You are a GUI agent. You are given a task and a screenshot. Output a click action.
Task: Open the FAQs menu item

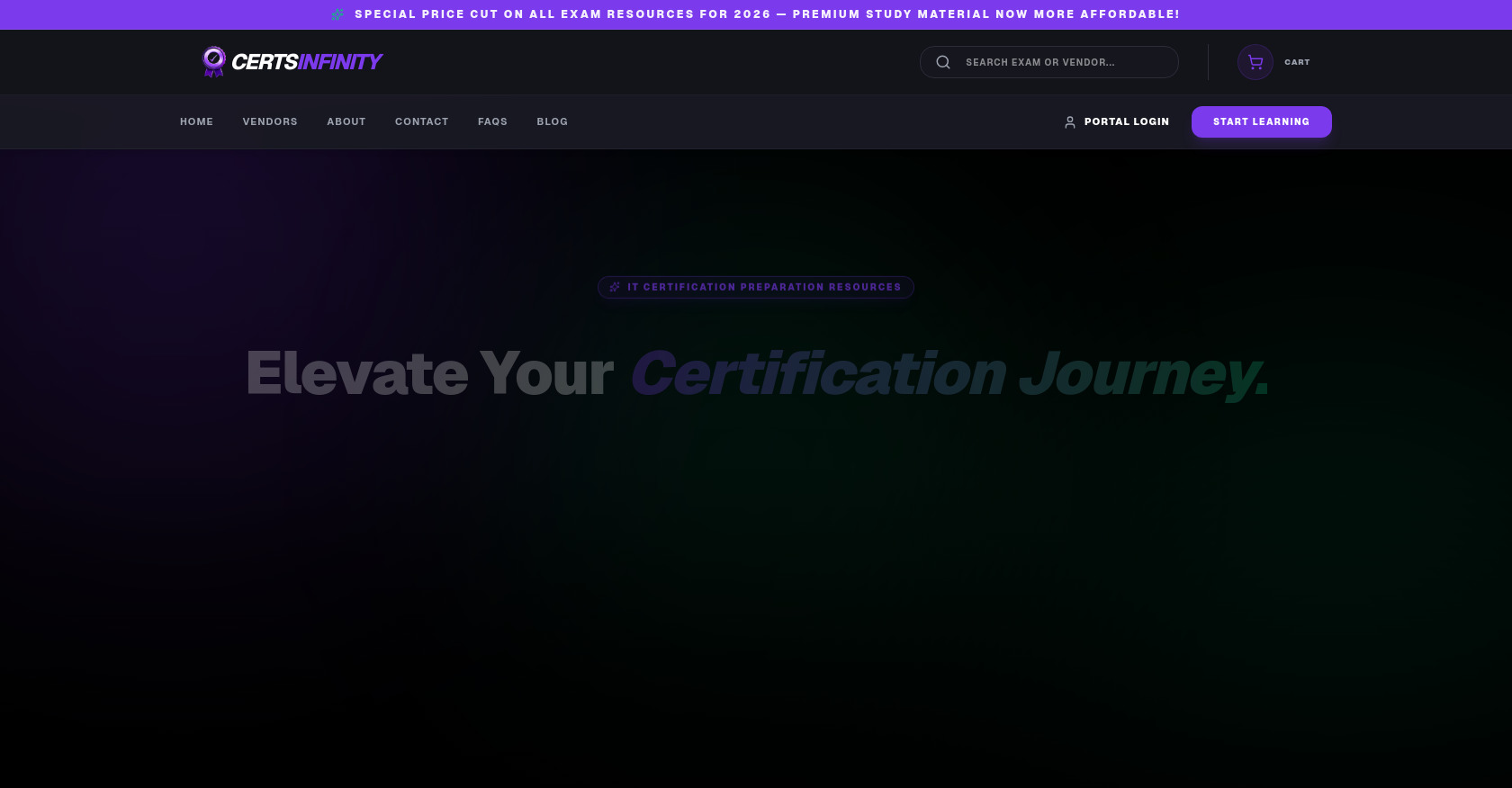coord(492,121)
